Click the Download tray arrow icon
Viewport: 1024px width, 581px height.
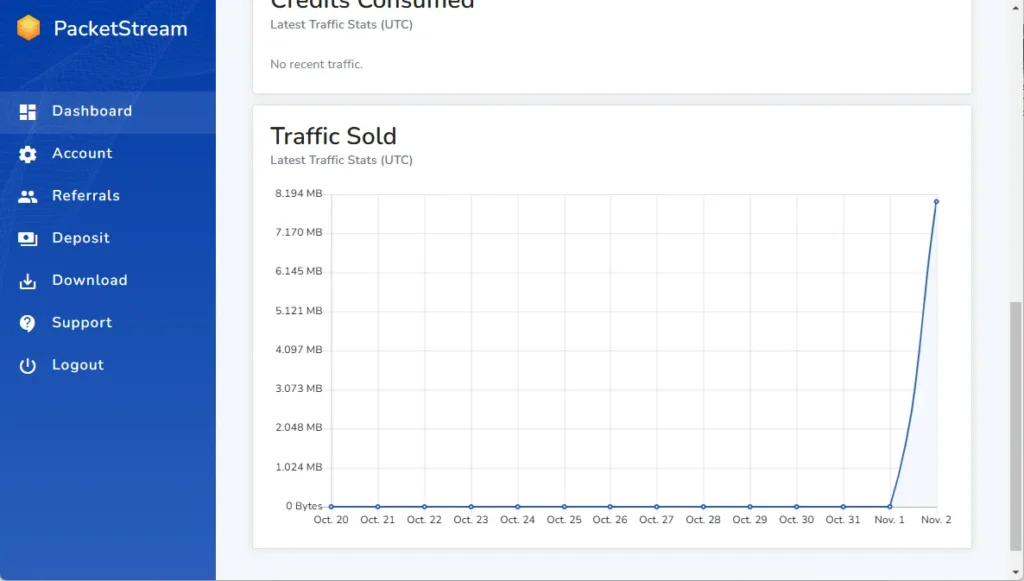[27, 281]
